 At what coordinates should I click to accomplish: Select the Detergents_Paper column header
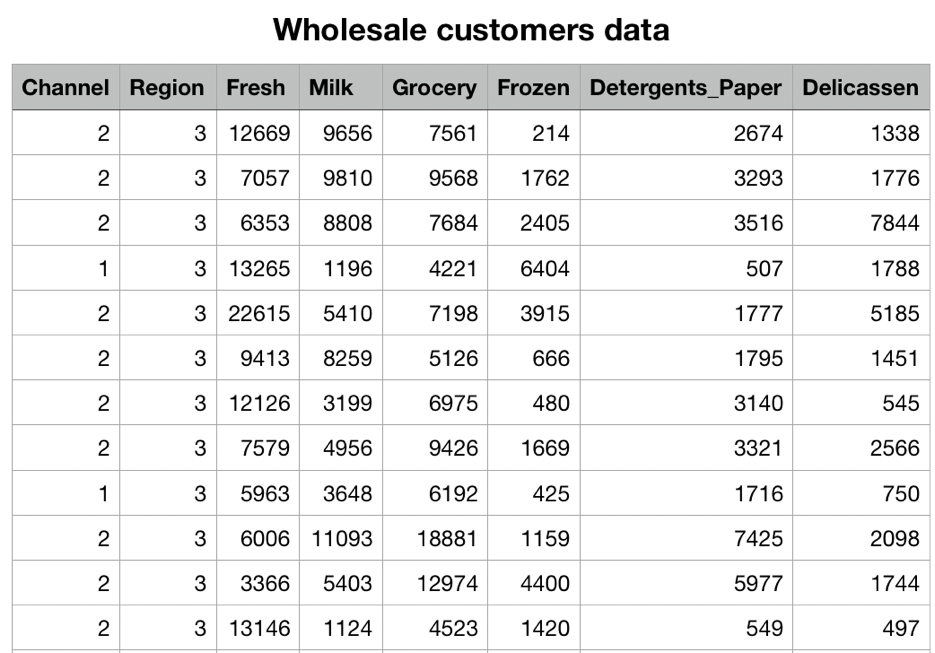(x=685, y=87)
